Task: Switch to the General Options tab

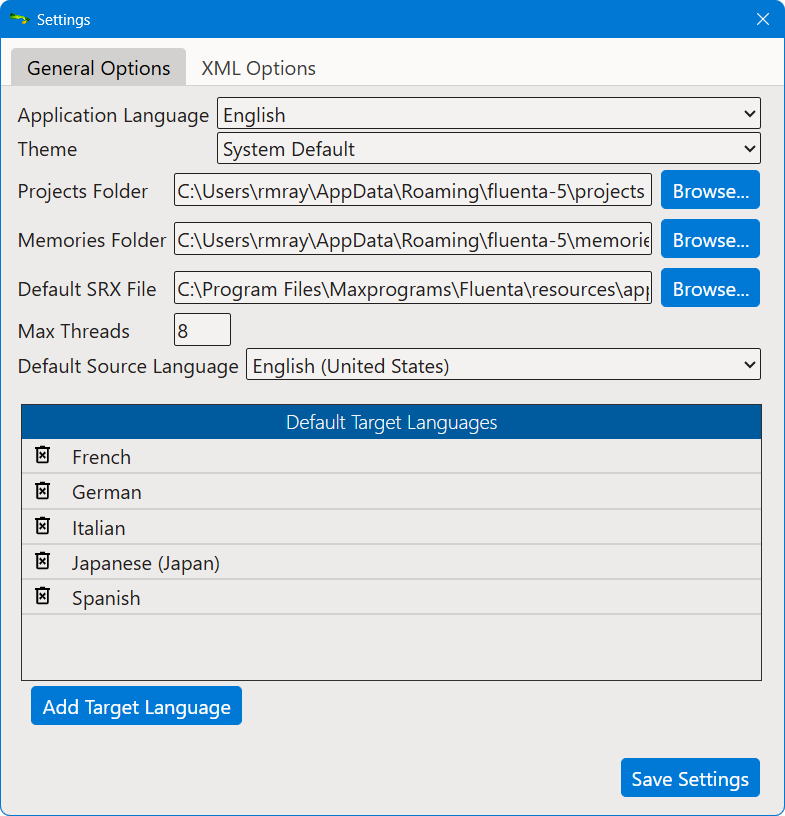Action: click(98, 68)
